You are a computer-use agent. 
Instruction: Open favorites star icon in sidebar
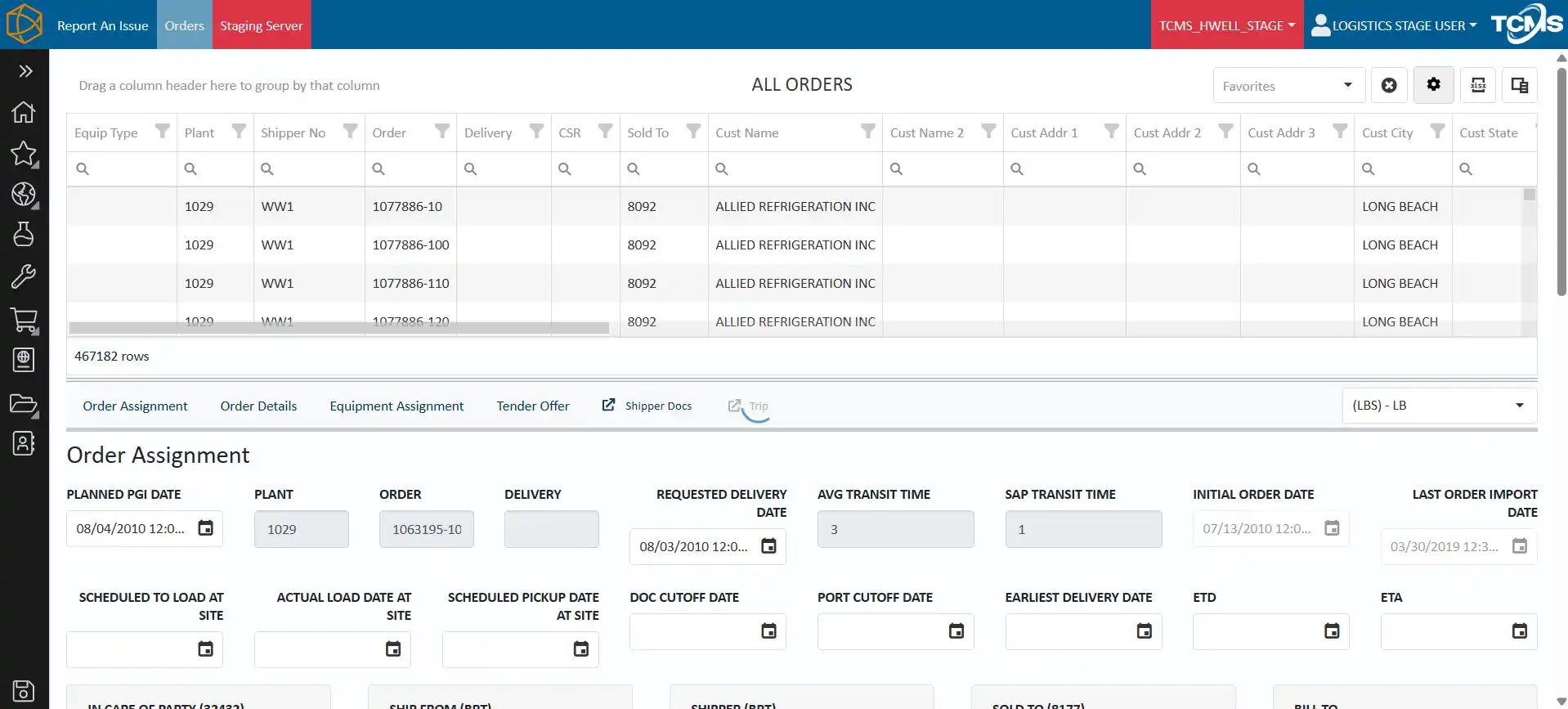coord(24,154)
